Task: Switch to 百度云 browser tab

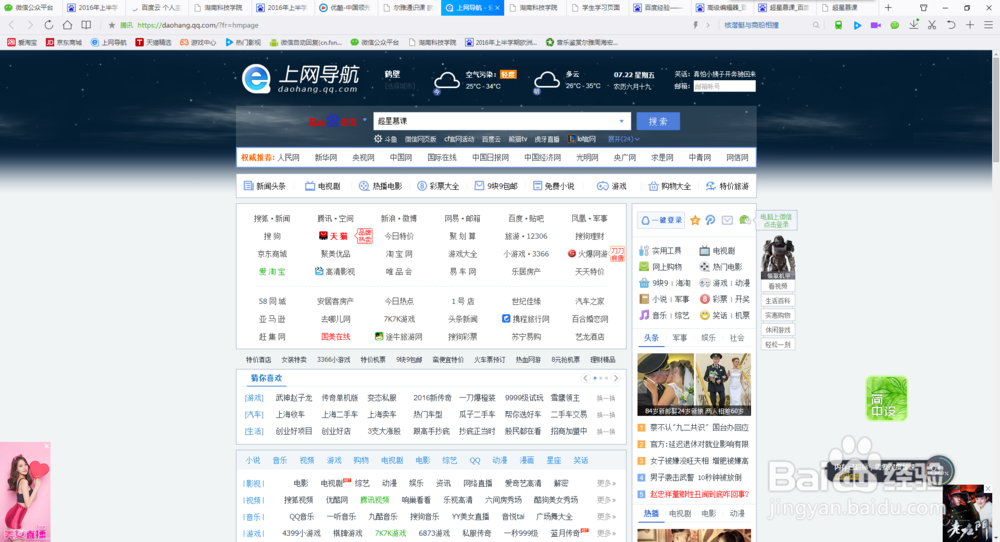Action: (x=156, y=8)
